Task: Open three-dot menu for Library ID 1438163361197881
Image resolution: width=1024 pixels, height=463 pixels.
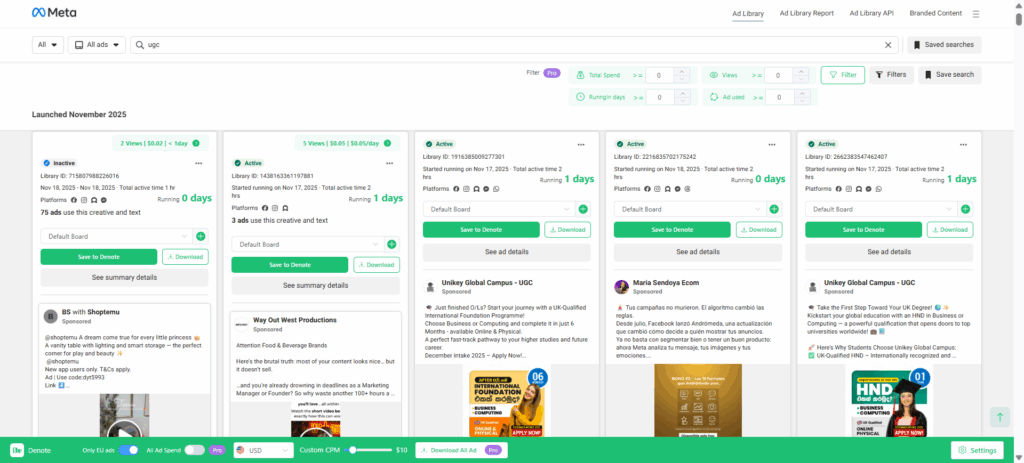Action: click(390, 163)
